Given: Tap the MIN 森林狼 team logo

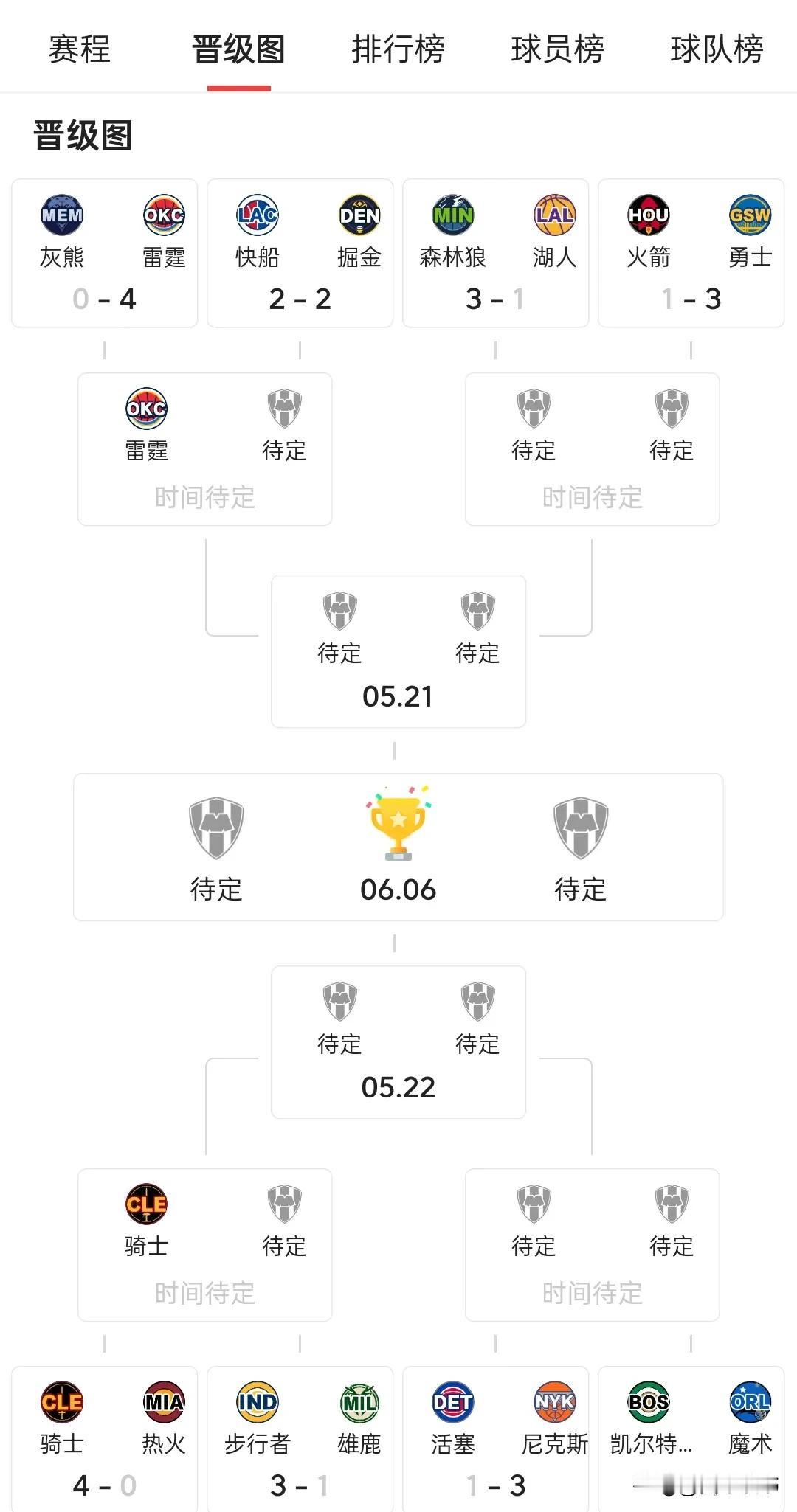Looking at the screenshot, I should [x=452, y=215].
